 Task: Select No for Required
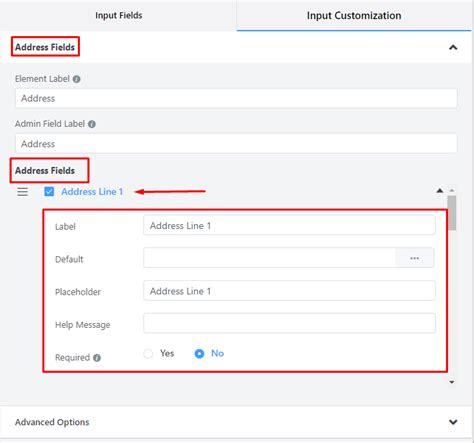(x=199, y=353)
